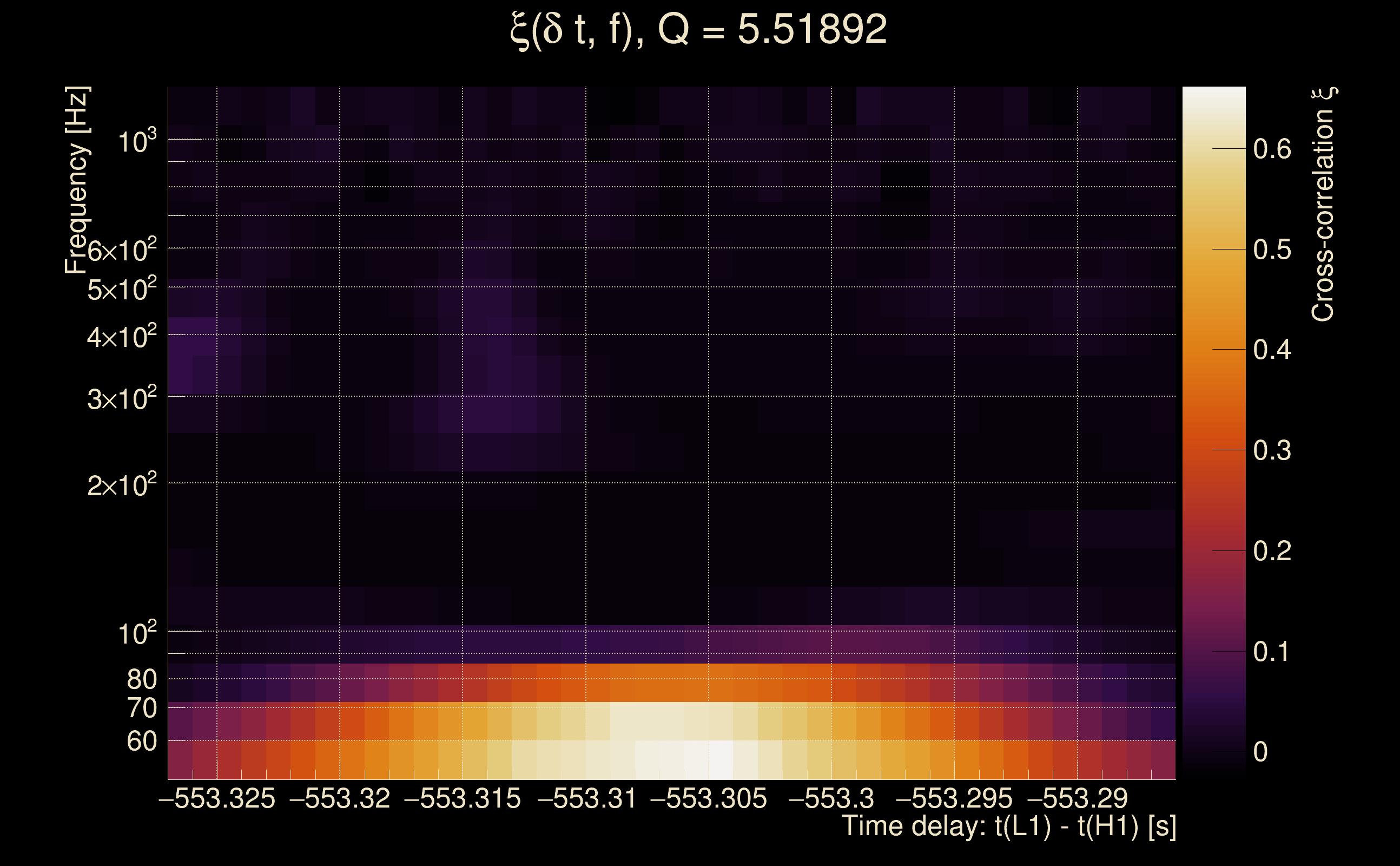Click the 10³ frequency tick label
This screenshot has height=866, width=1400.
(x=136, y=141)
